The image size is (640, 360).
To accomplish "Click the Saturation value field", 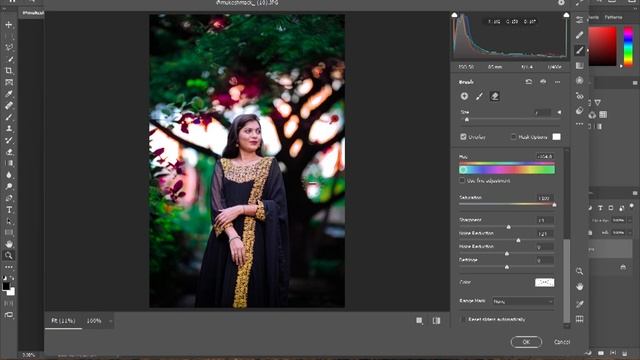I will coord(545,198).
